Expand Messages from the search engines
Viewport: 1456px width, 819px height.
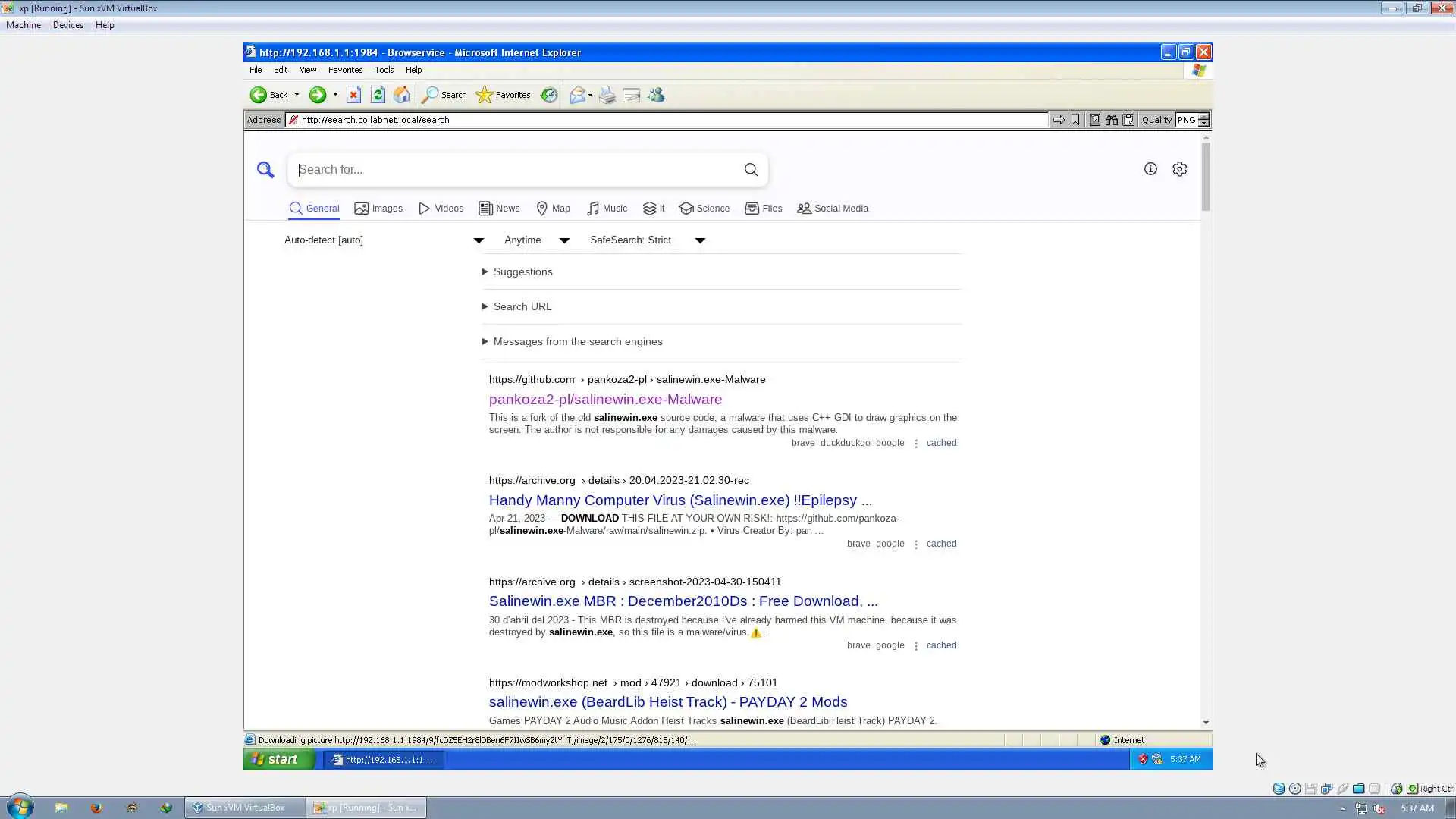(x=577, y=341)
